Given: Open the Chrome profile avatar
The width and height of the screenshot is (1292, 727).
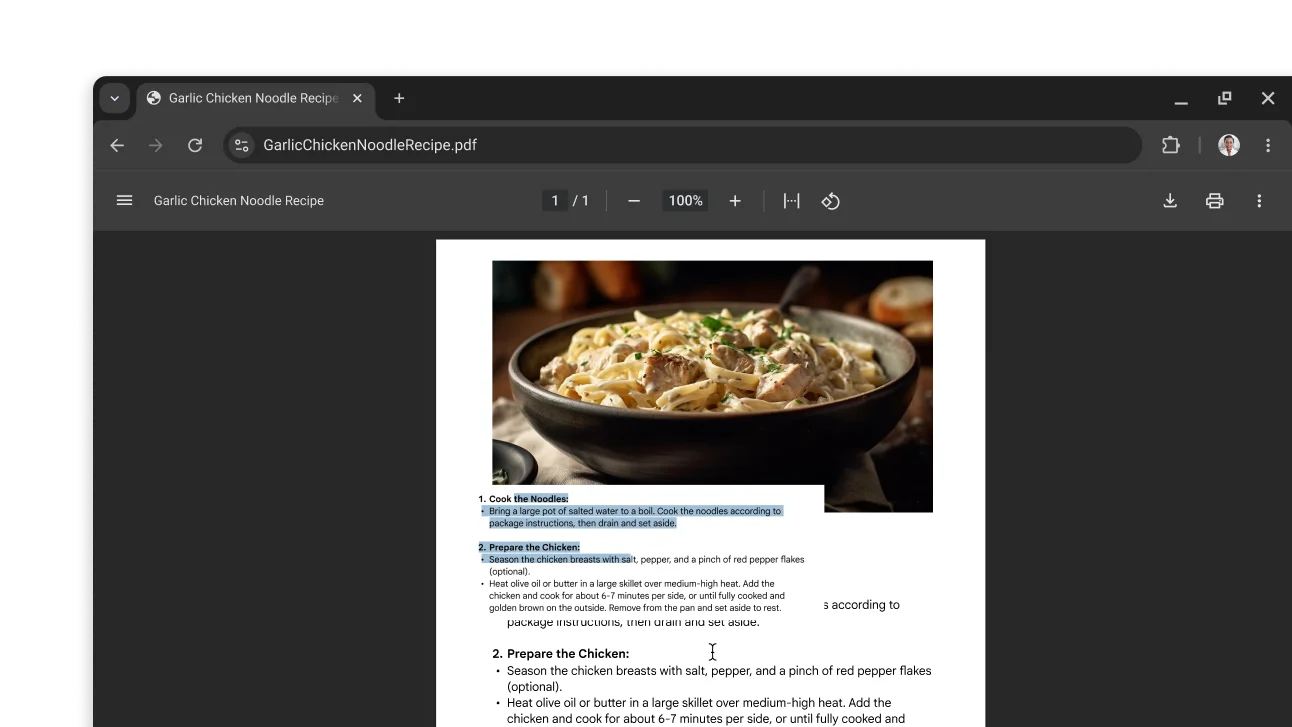Looking at the screenshot, I should [x=1228, y=145].
